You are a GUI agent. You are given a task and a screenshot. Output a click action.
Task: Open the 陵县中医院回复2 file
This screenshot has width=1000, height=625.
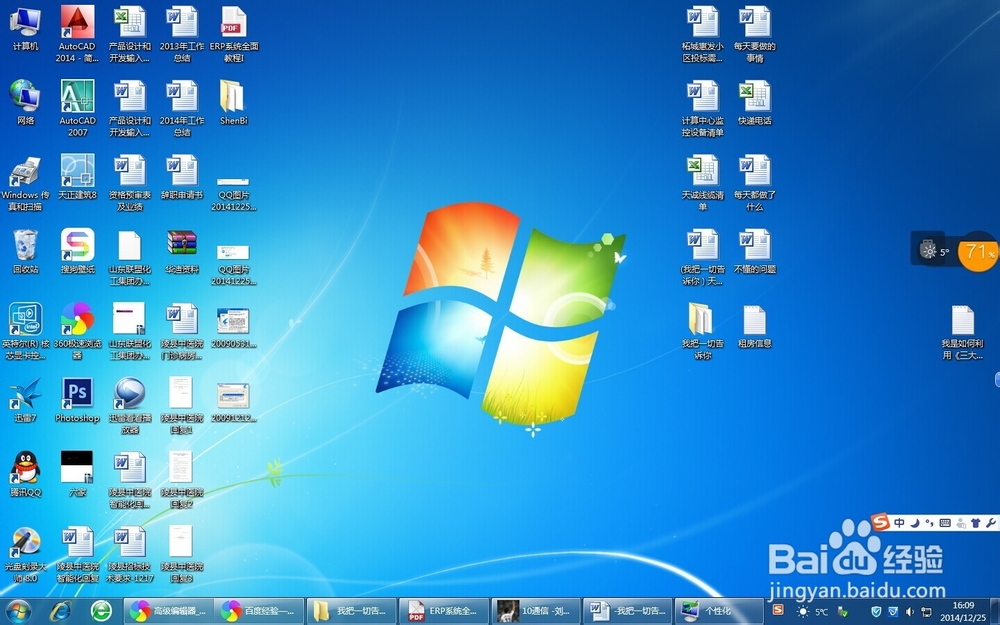pyautogui.click(x=182, y=480)
